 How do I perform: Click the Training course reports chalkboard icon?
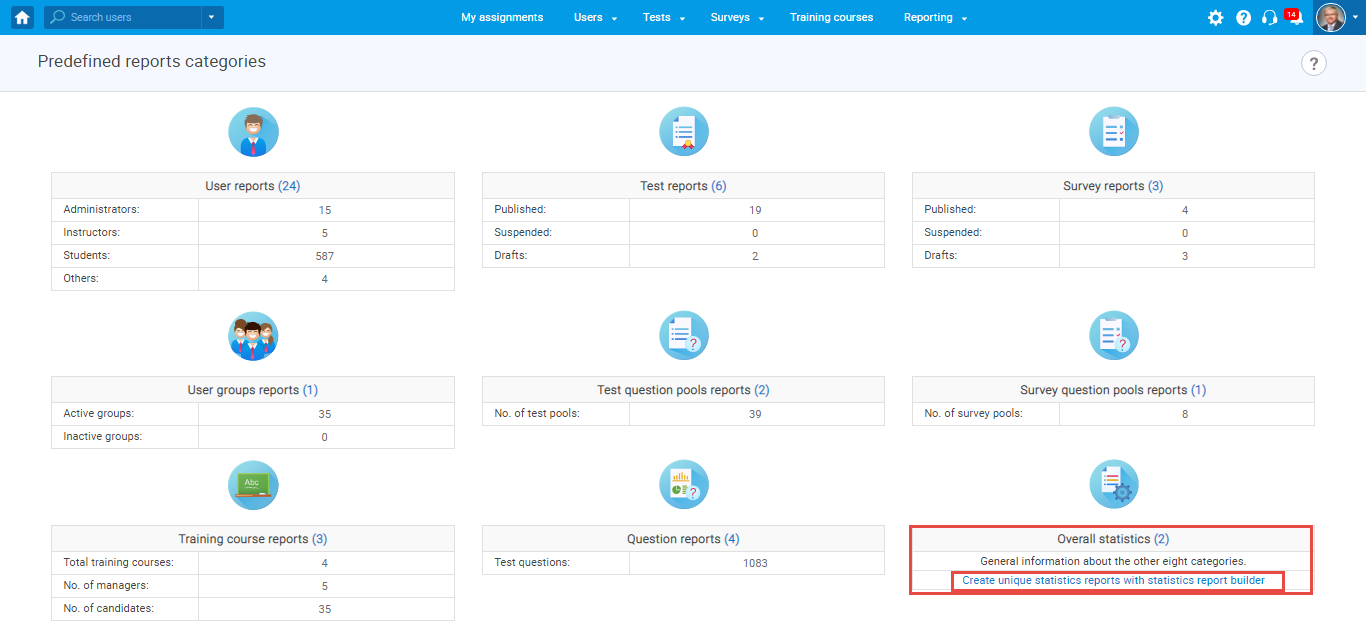[x=253, y=485]
